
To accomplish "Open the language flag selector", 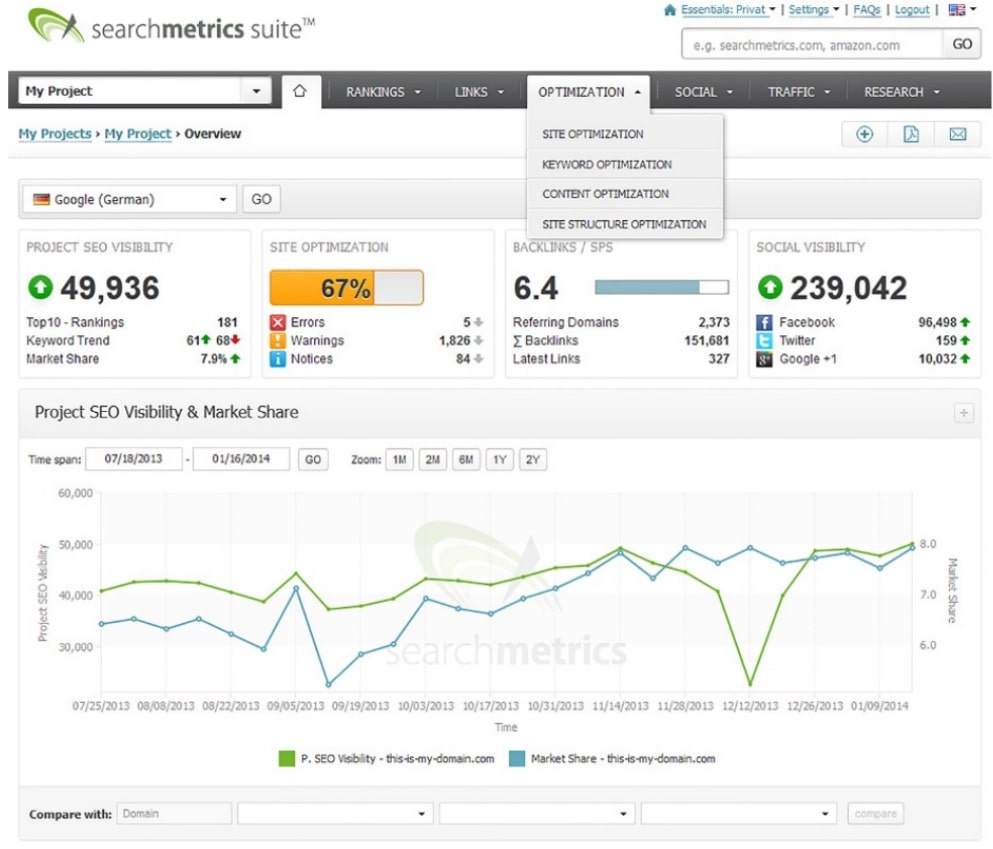I will [962, 9].
